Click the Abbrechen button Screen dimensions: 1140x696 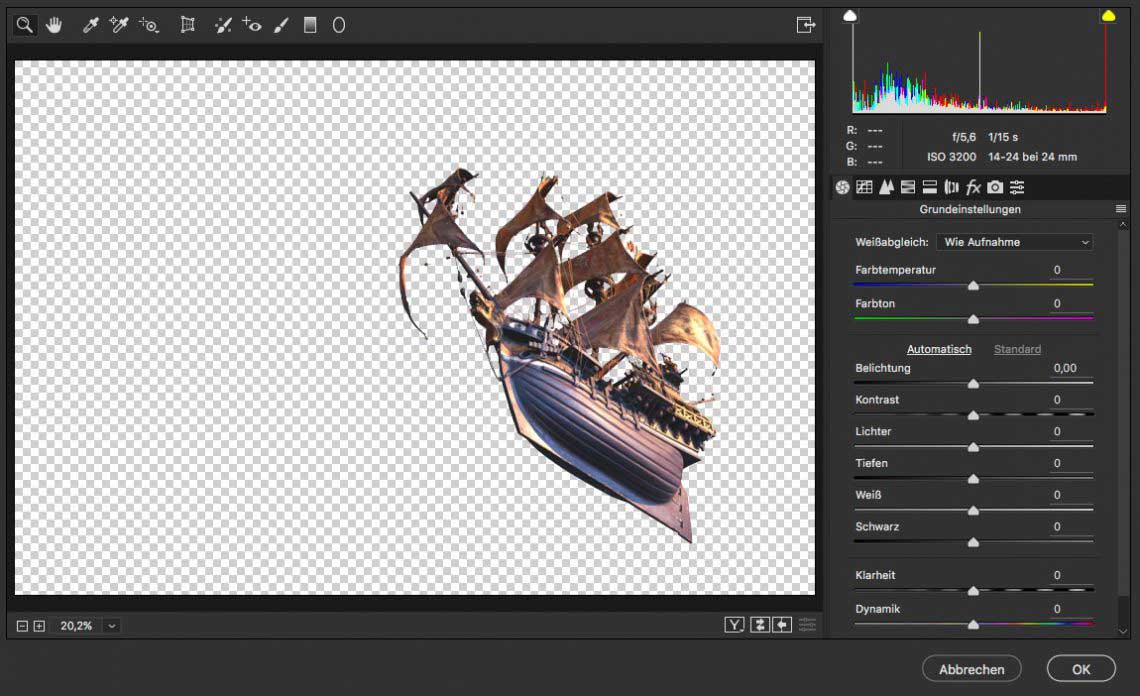coord(971,669)
